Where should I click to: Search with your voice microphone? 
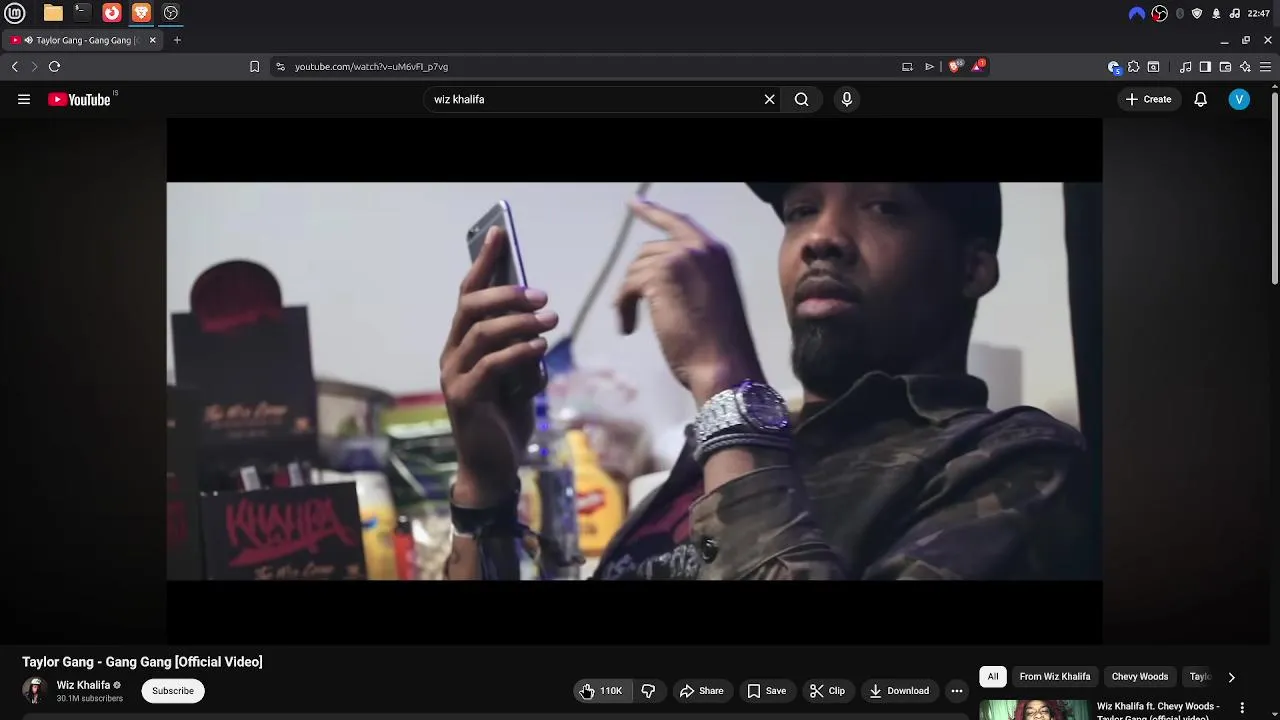click(x=847, y=99)
